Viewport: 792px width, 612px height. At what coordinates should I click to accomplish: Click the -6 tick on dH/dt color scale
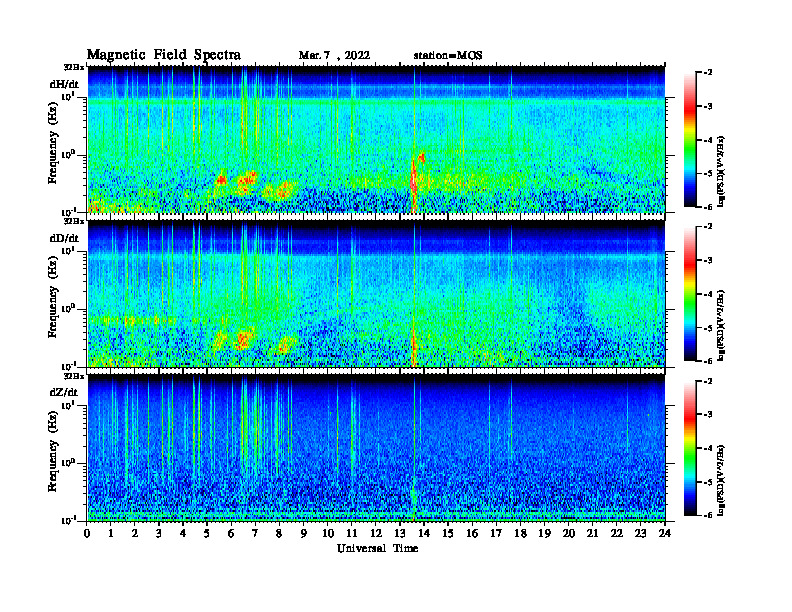click(x=708, y=207)
